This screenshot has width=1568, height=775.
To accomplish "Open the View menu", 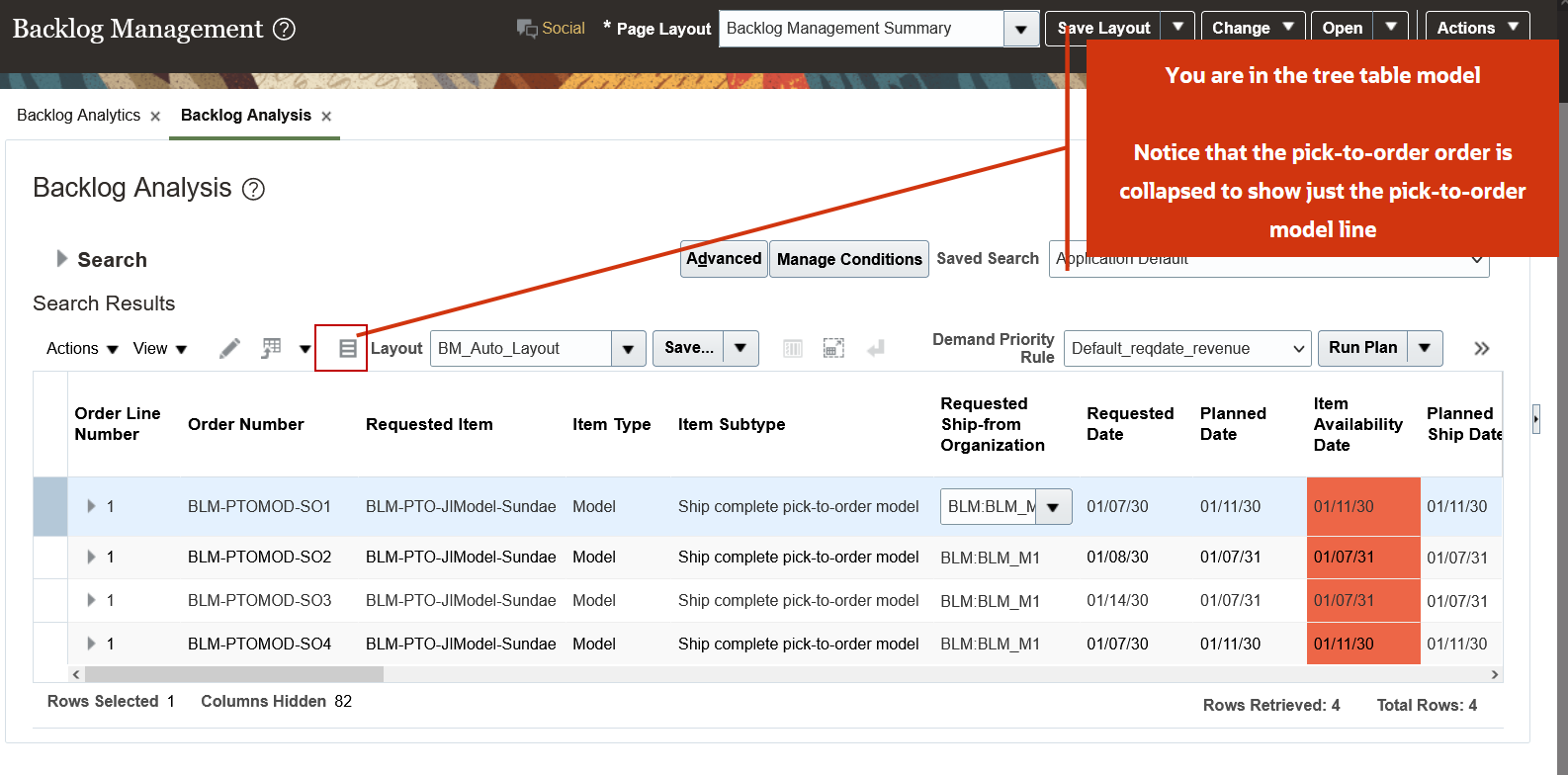I will [160, 349].
